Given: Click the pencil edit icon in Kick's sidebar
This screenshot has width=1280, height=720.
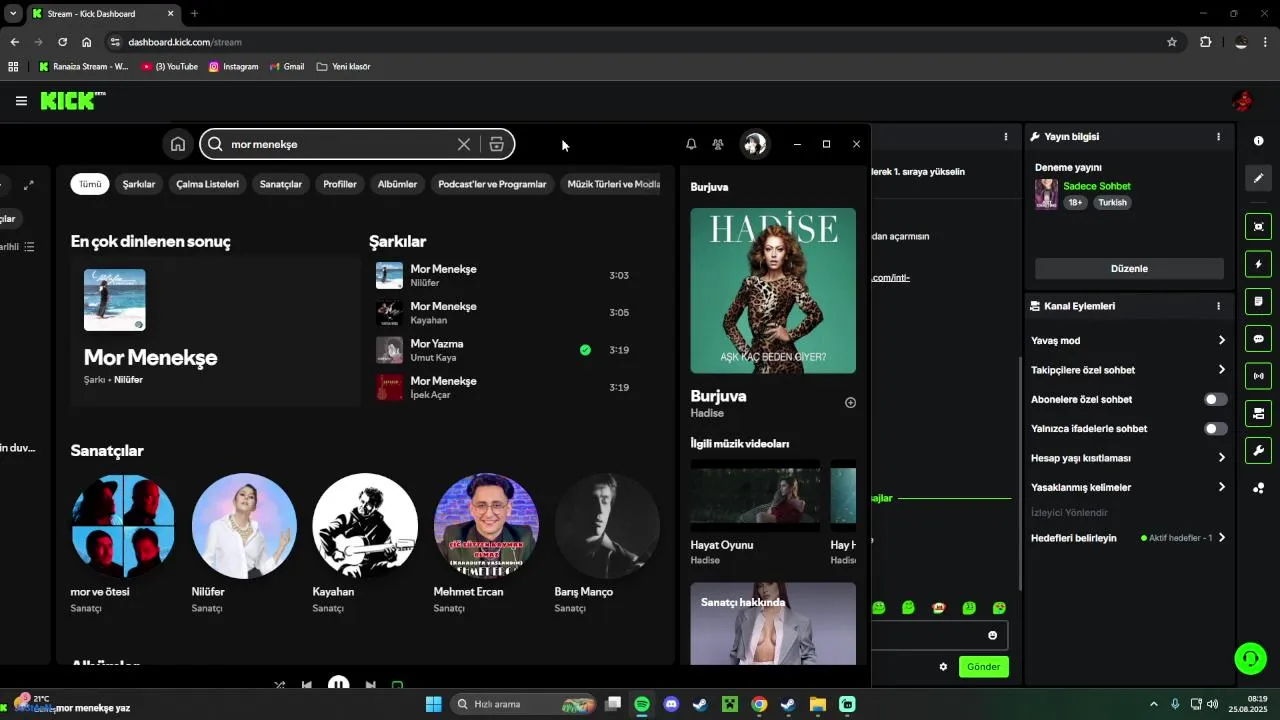Looking at the screenshot, I should [1259, 178].
